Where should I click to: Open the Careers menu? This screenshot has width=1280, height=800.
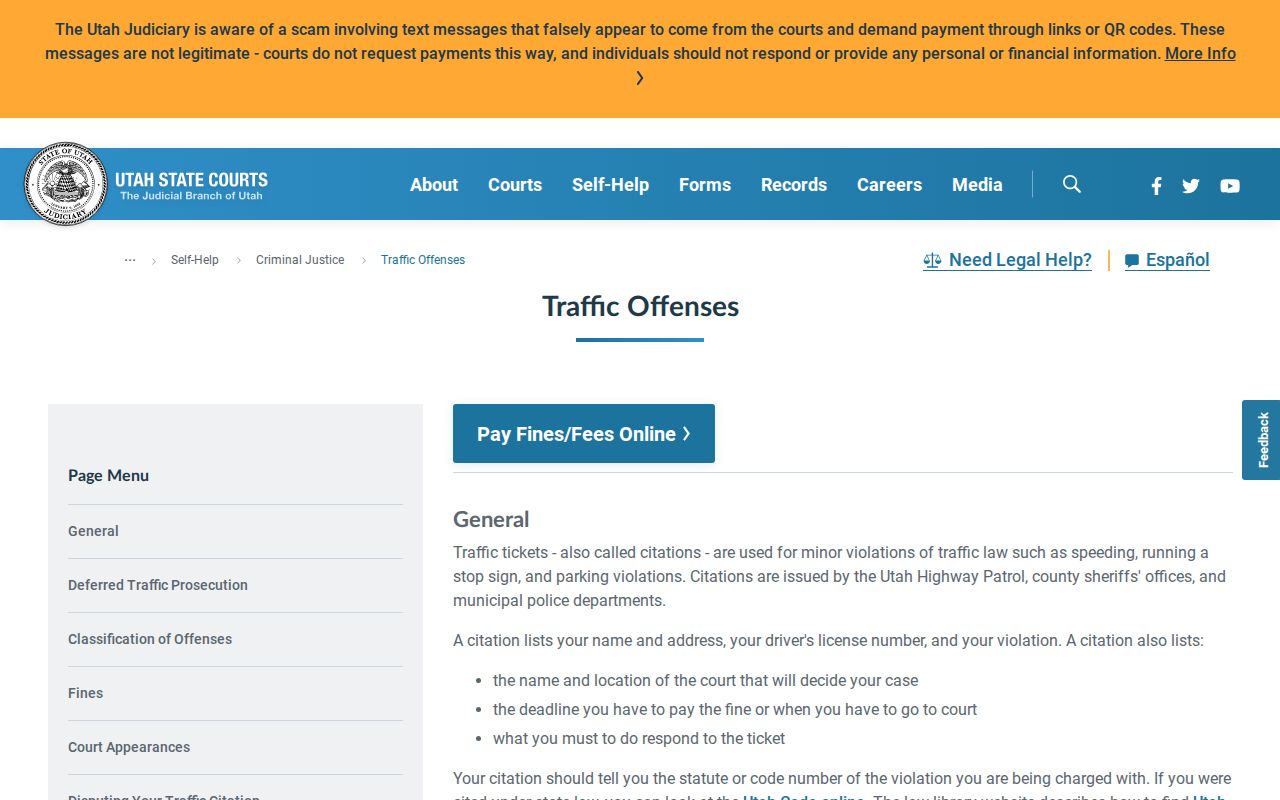tap(889, 185)
